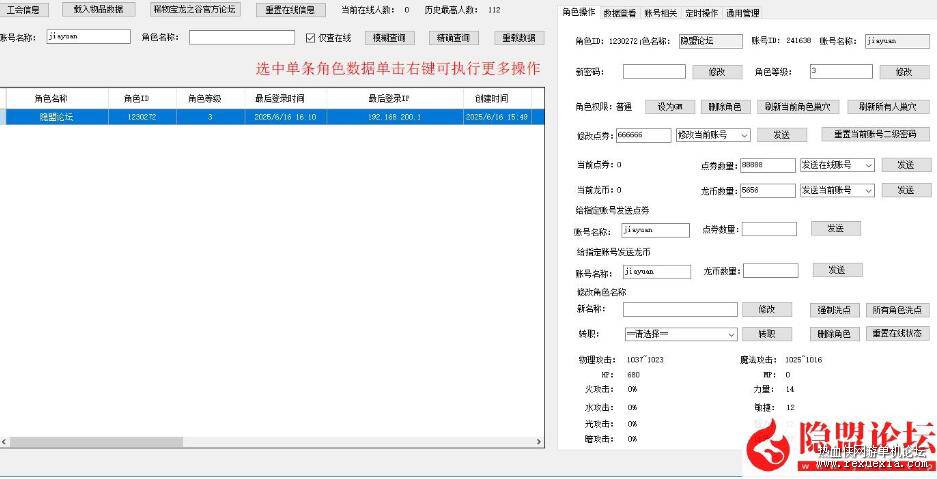The height and width of the screenshot is (479, 937).
Task: Select the 定时操作 tab
Action: 702,13
